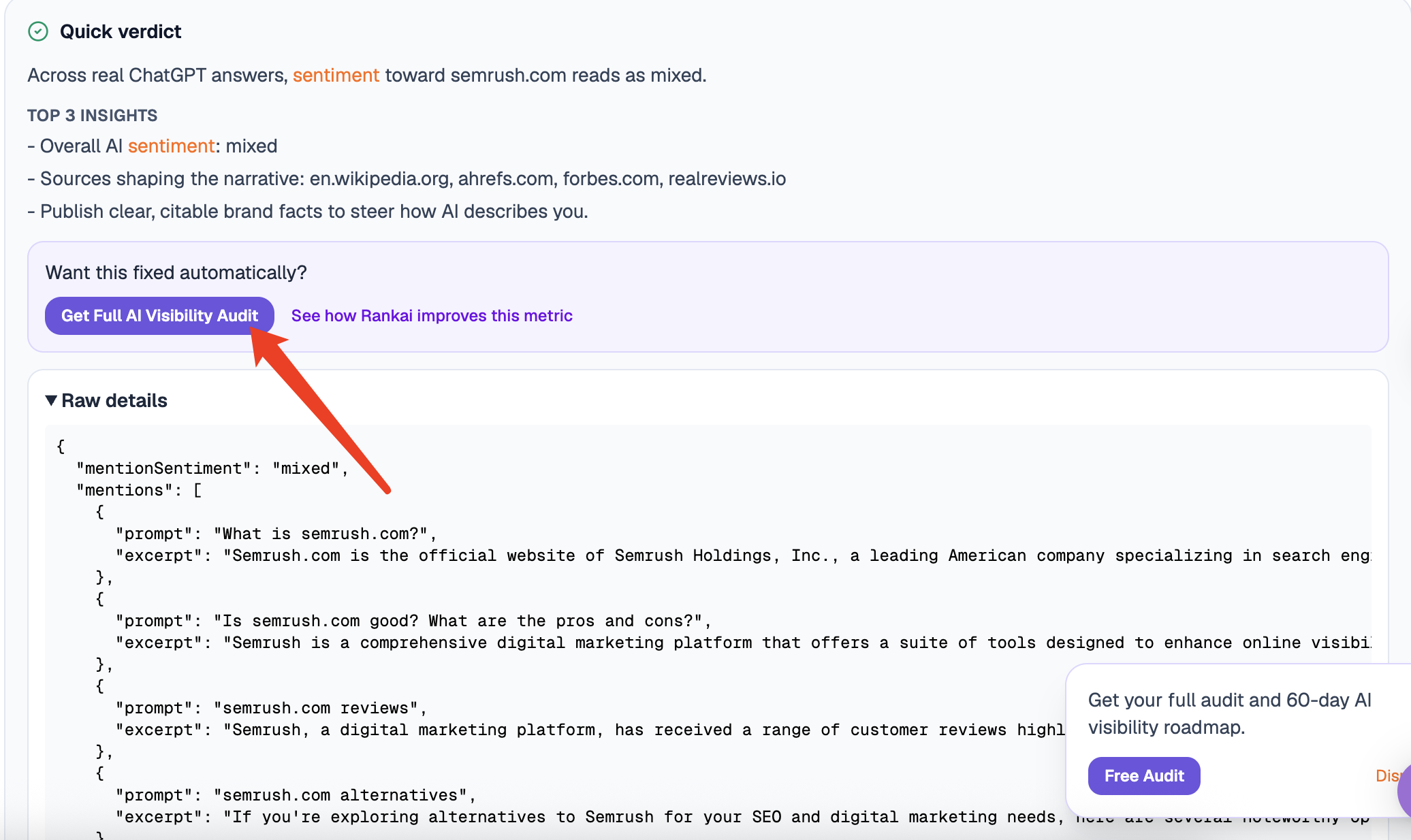Click the "mentionSentiment": "mixed" line

tap(212, 468)
